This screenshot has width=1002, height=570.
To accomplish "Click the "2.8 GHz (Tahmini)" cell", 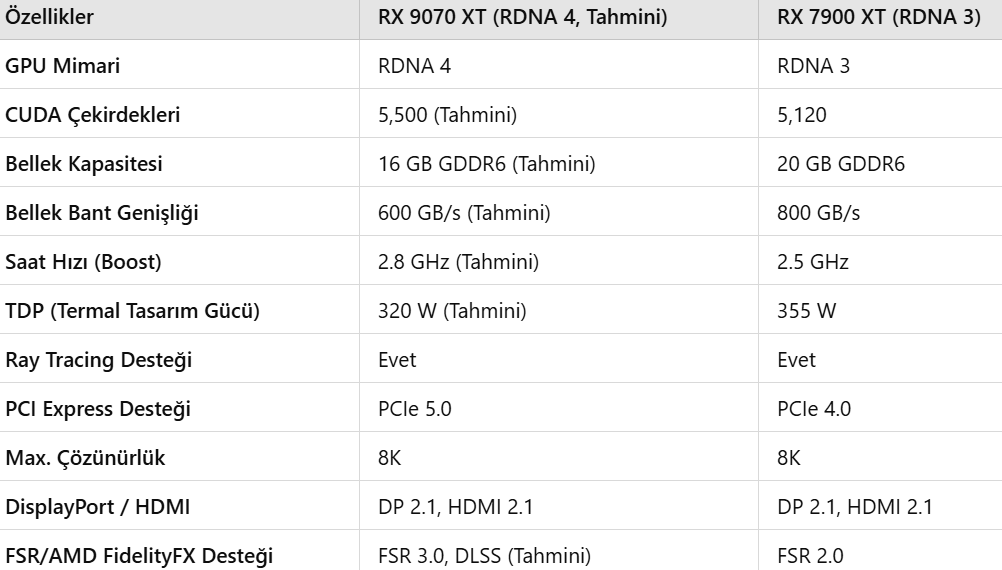I will 458,262.
